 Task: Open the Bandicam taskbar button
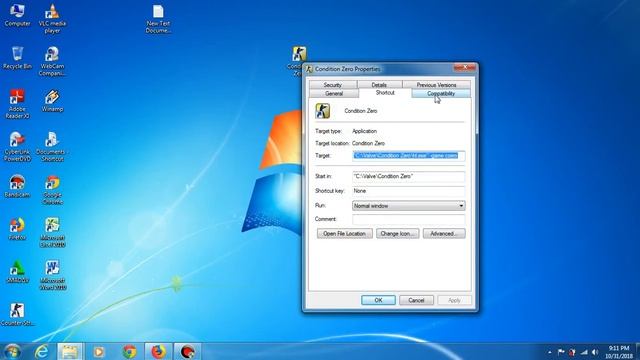[187, 351]
